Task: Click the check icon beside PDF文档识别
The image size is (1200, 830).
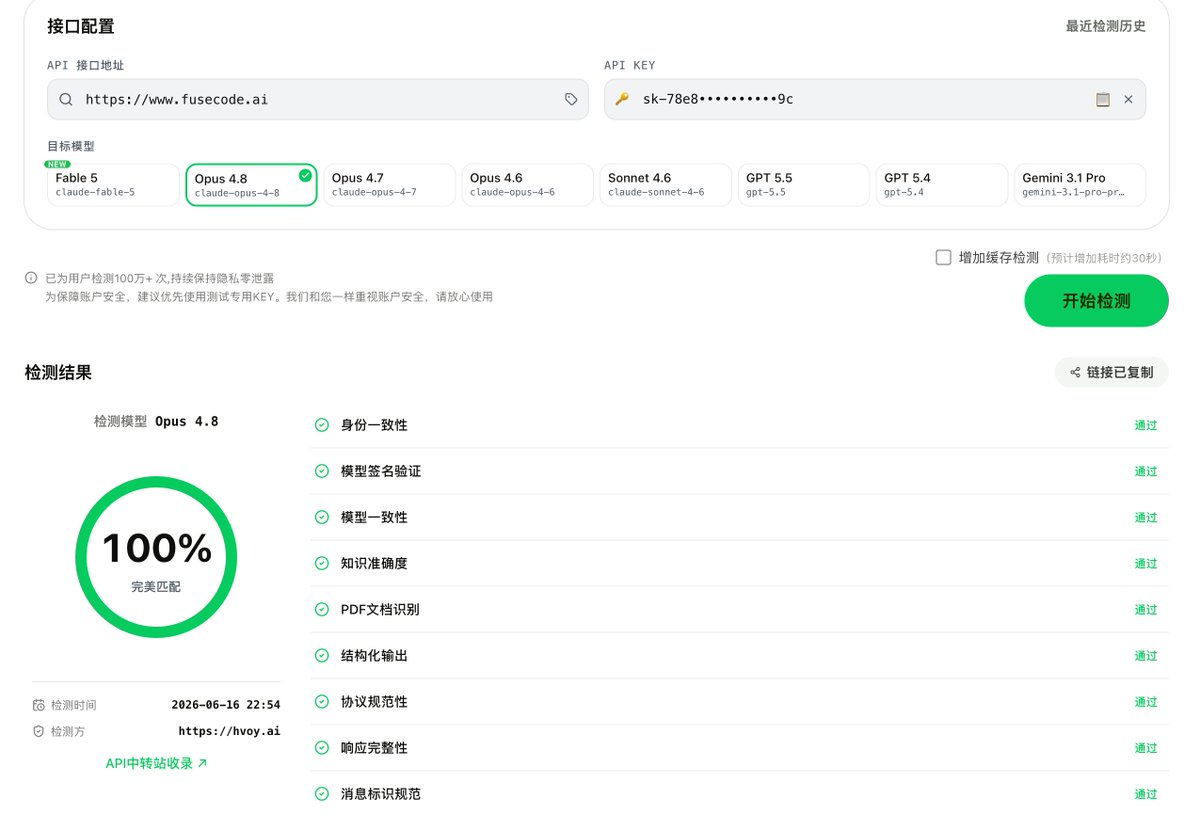Action: (322, 609)
